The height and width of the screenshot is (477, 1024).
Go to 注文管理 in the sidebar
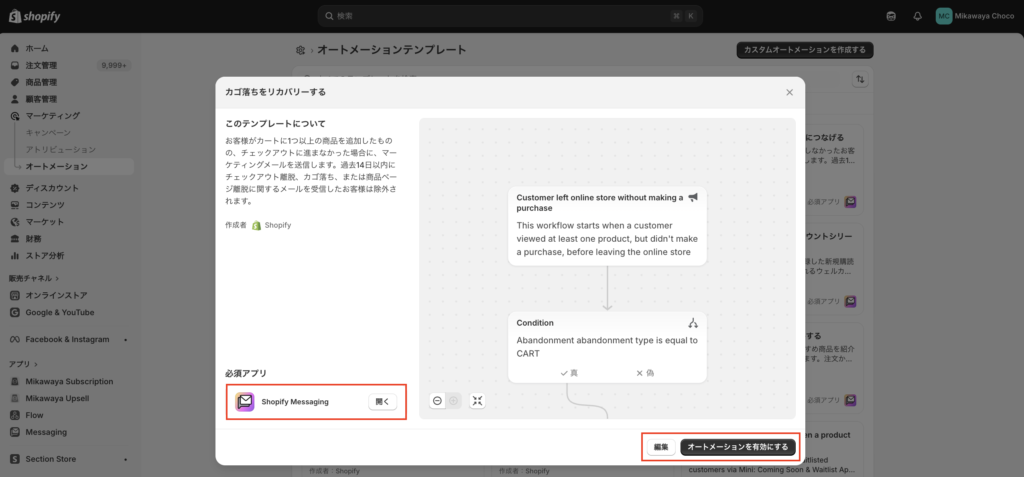pos(42,65)
